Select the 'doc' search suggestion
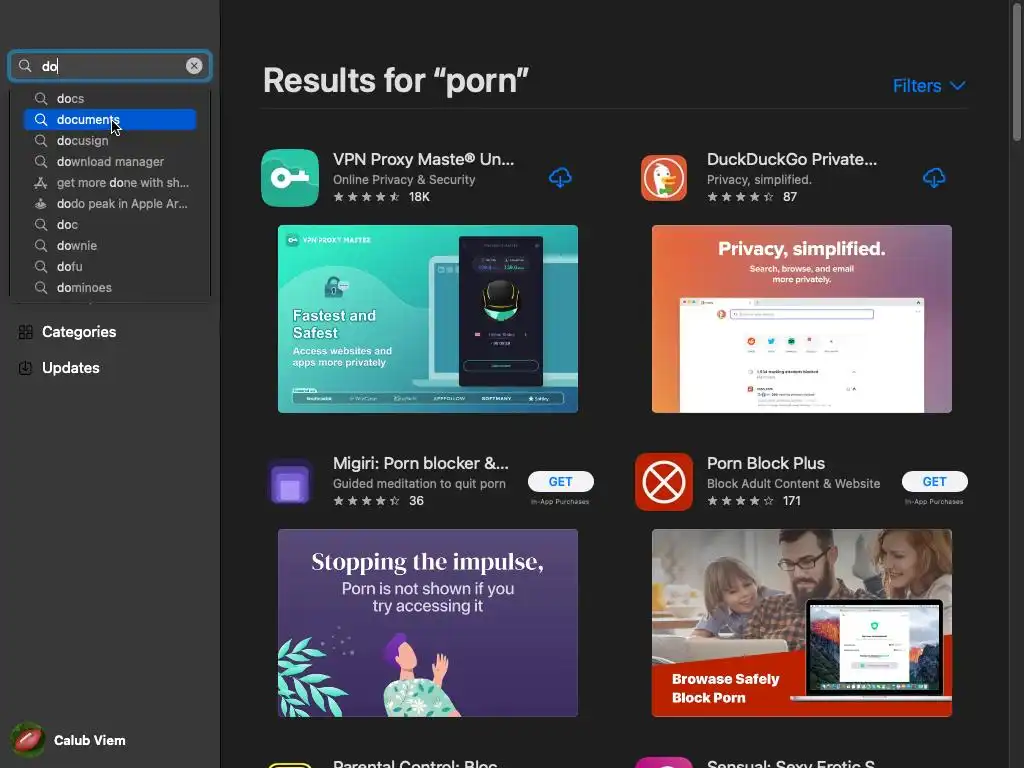 pos(110,225)
